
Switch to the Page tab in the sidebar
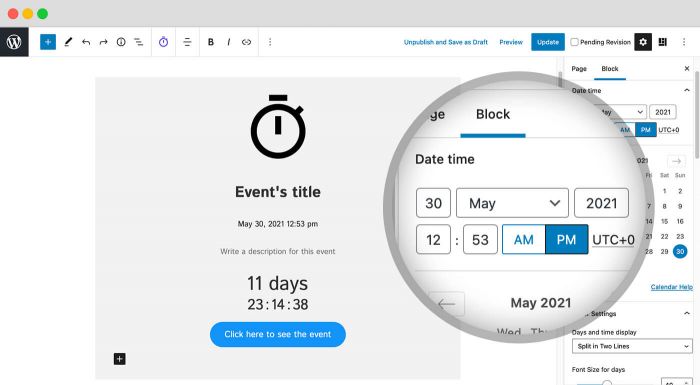coord(579,69)
